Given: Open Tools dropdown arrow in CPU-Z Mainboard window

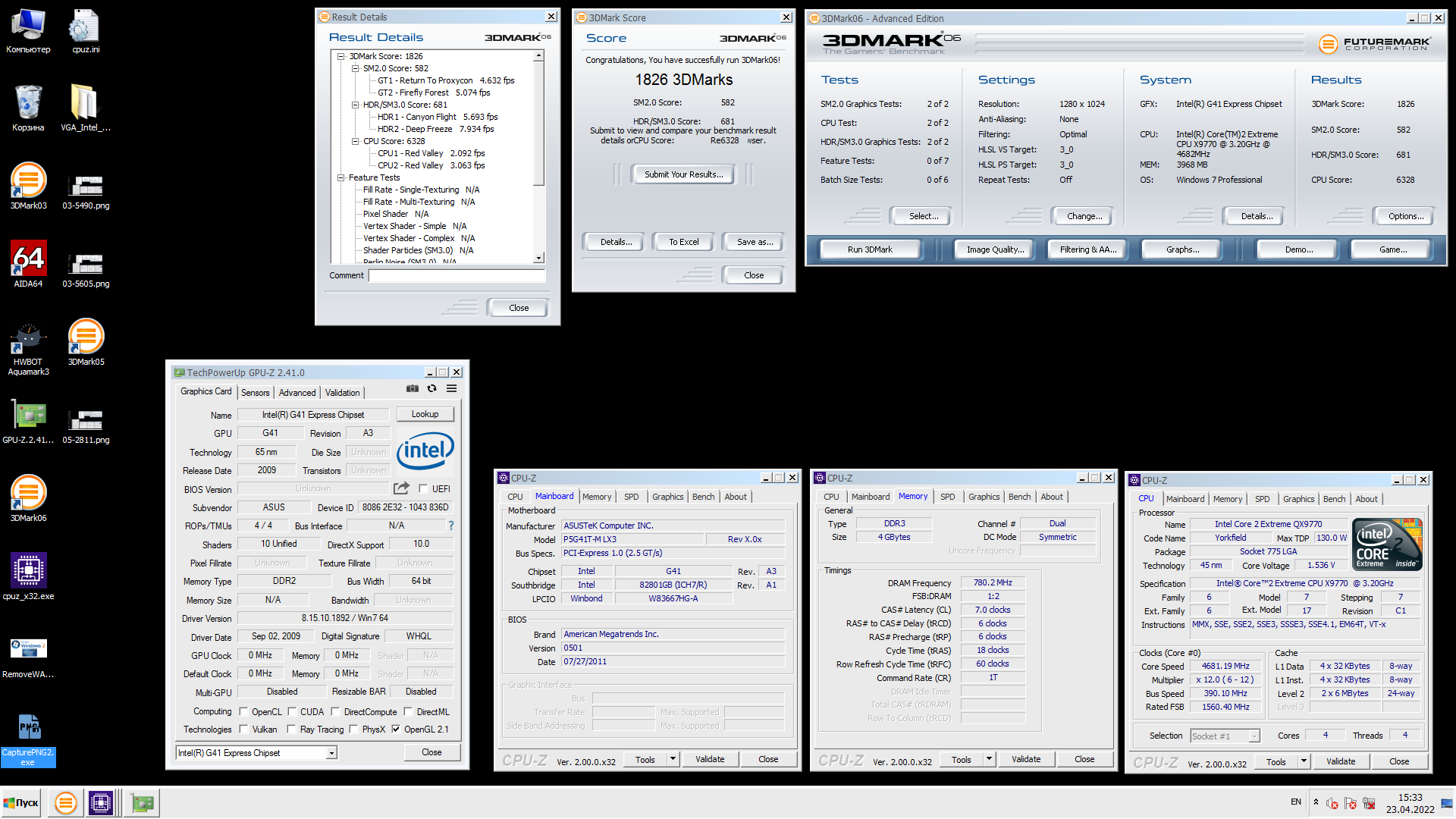Looking at the screenshot, I should click(673, 759).
